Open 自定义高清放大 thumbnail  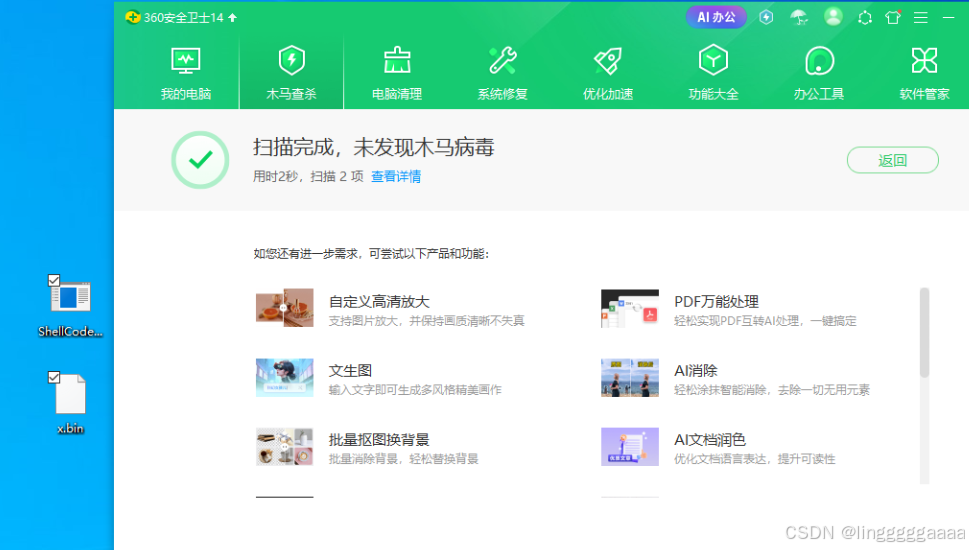[284, 308]
